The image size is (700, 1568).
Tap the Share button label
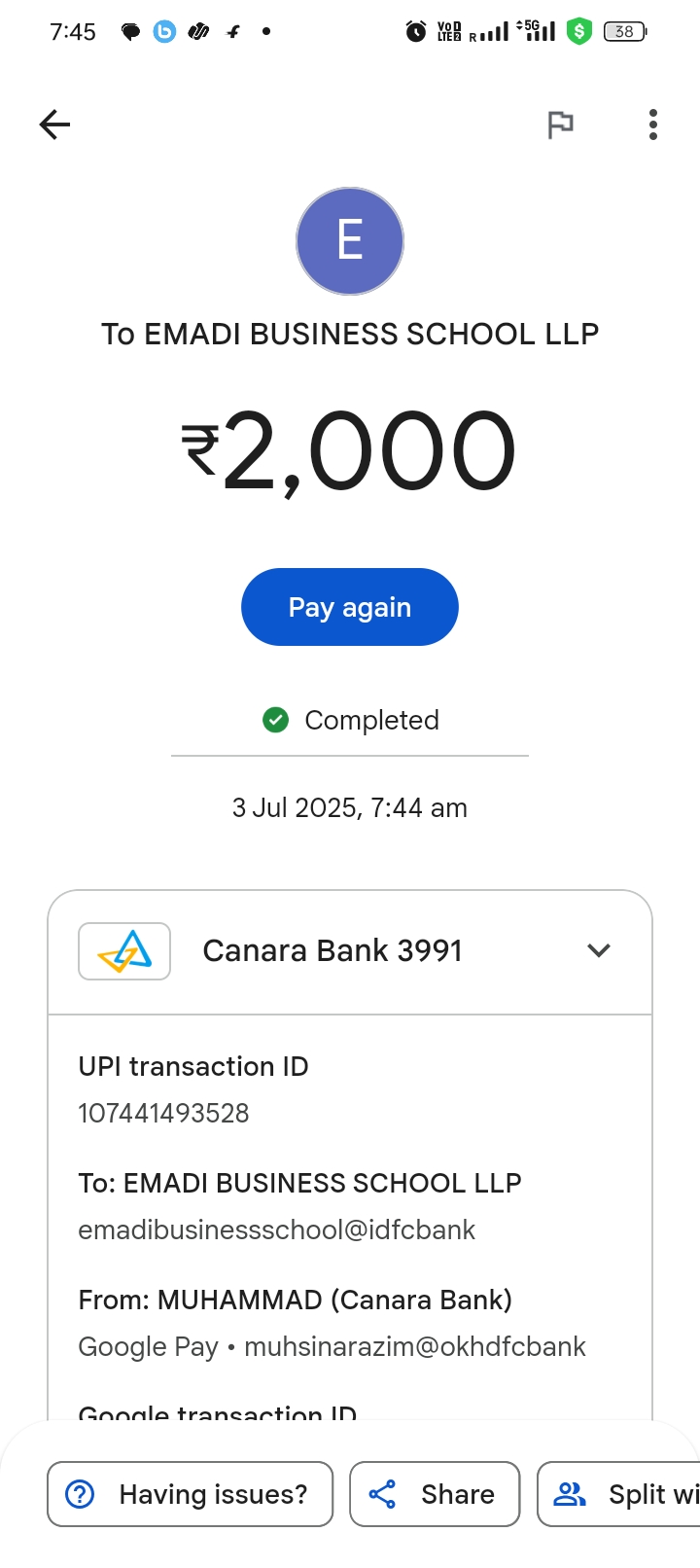(457, 1494)
